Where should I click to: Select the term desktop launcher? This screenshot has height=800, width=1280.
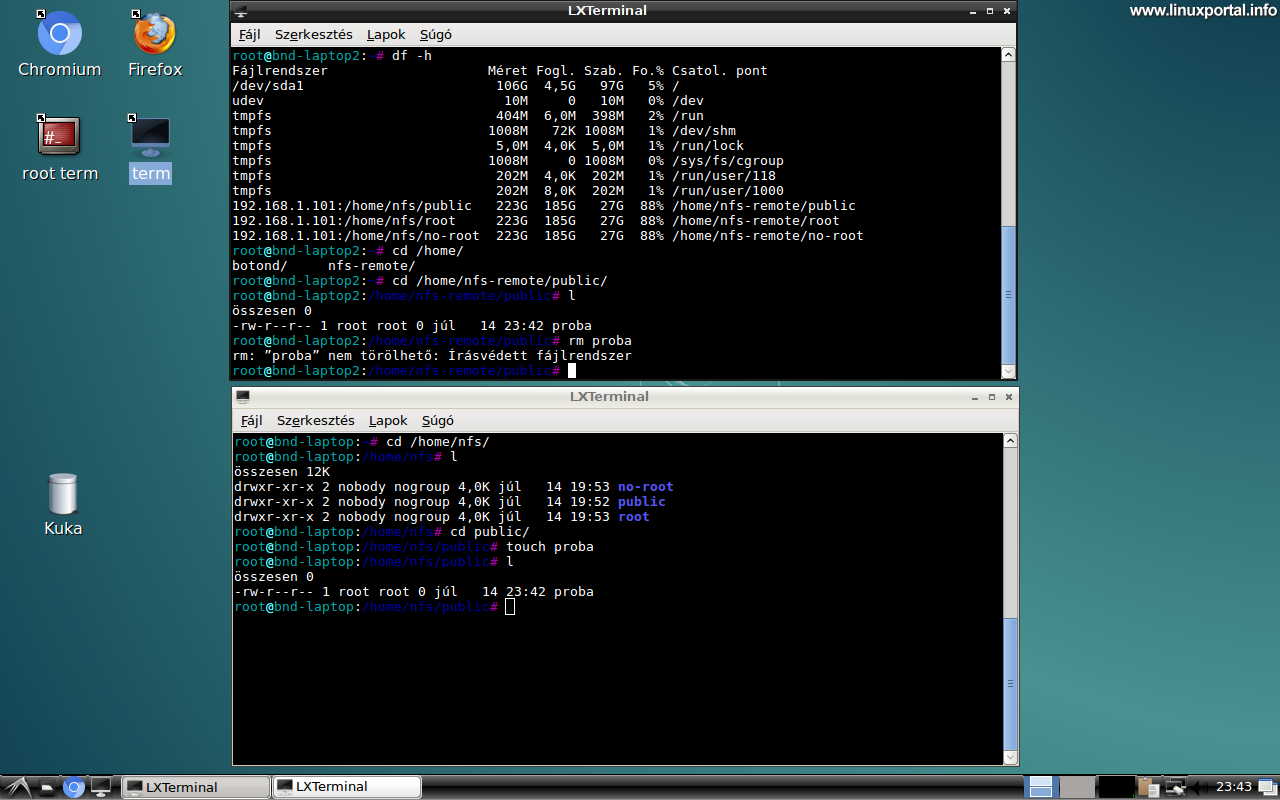pos(151,147)
